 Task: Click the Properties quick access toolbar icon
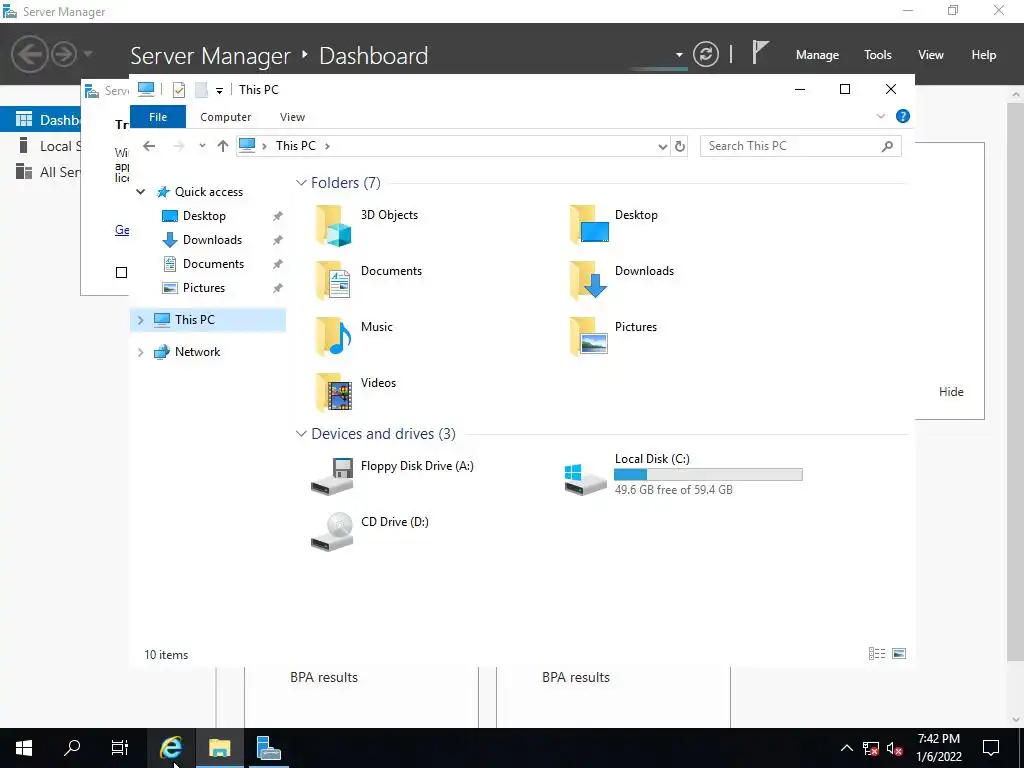pyautogui.click(x=179, y=89)
